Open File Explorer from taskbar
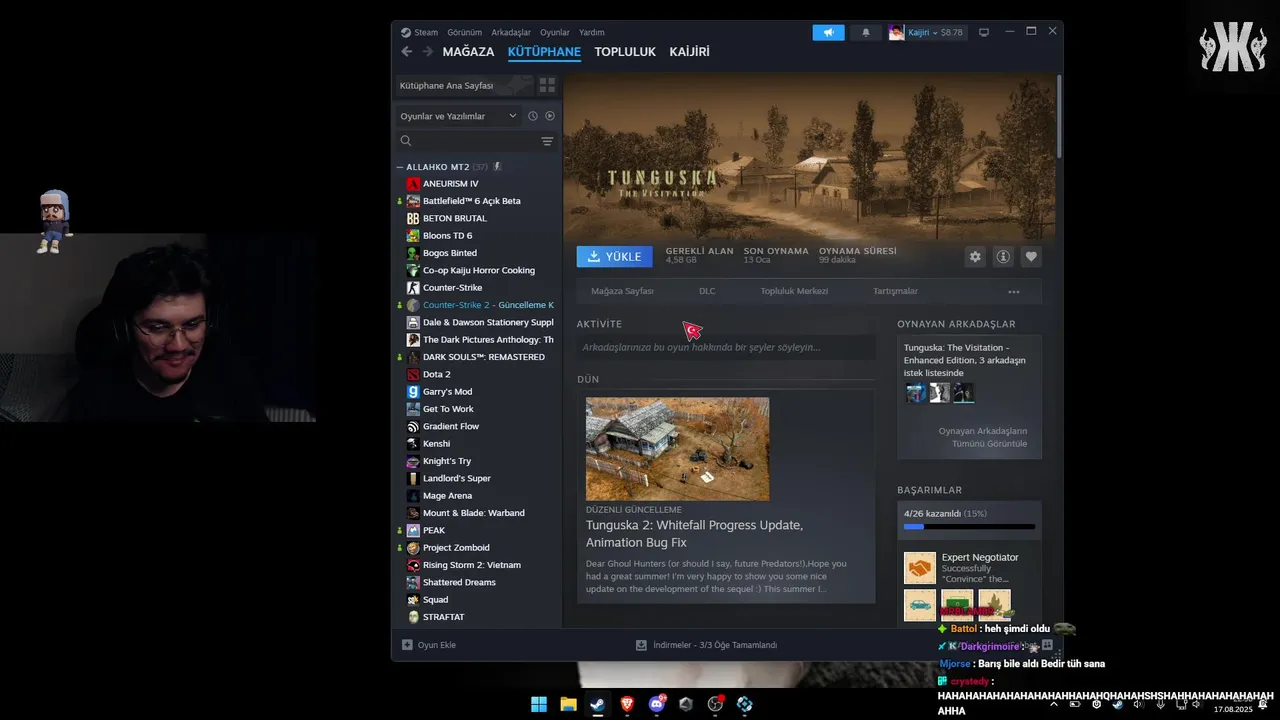Viewport: 1280px width, 720px height. 568,704
